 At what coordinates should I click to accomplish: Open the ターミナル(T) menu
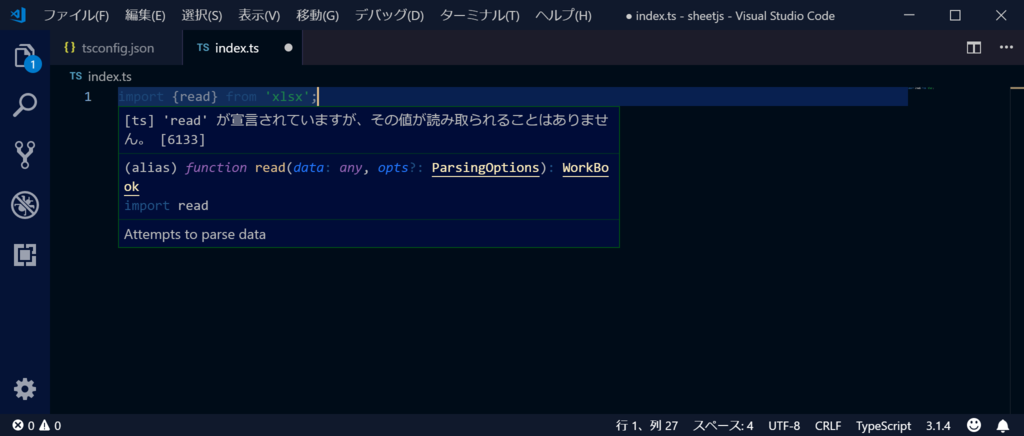click(480, 16)
